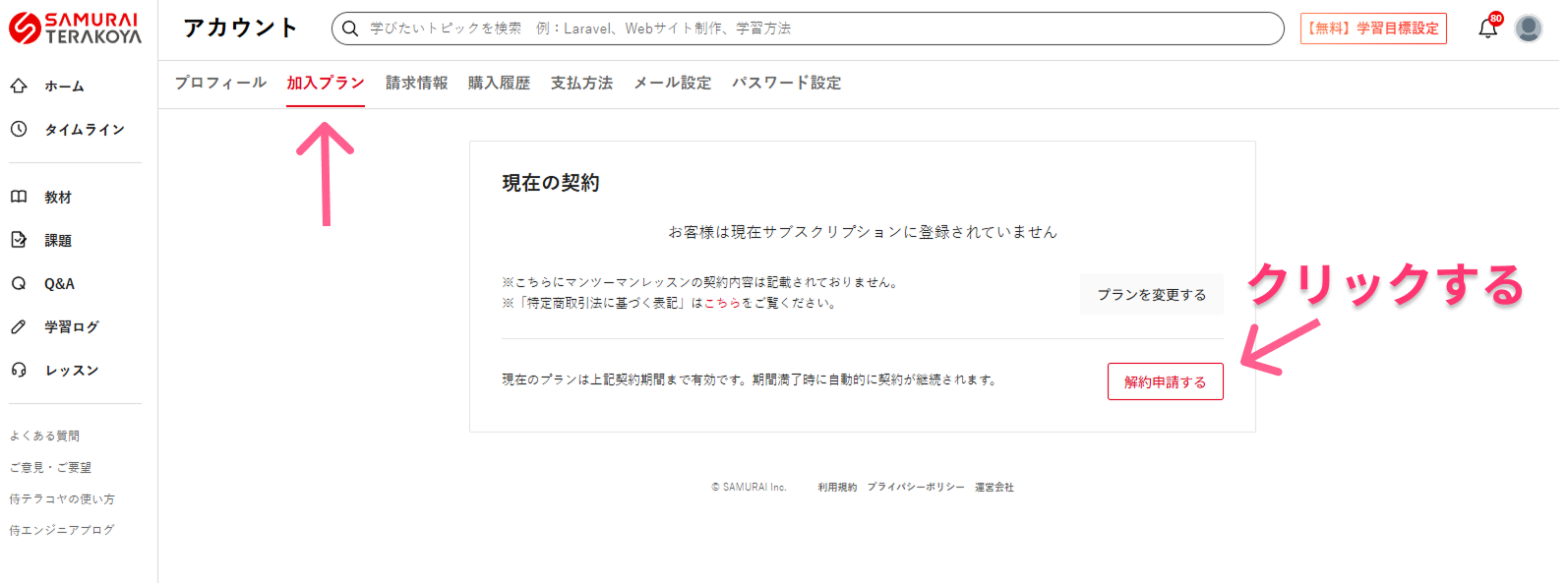
Task: Open the notification bell
Action: point(1487,29)
